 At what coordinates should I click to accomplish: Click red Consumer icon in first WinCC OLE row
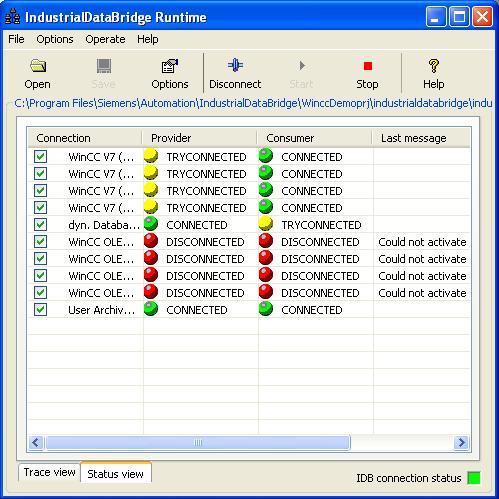(x=266, y=241)
